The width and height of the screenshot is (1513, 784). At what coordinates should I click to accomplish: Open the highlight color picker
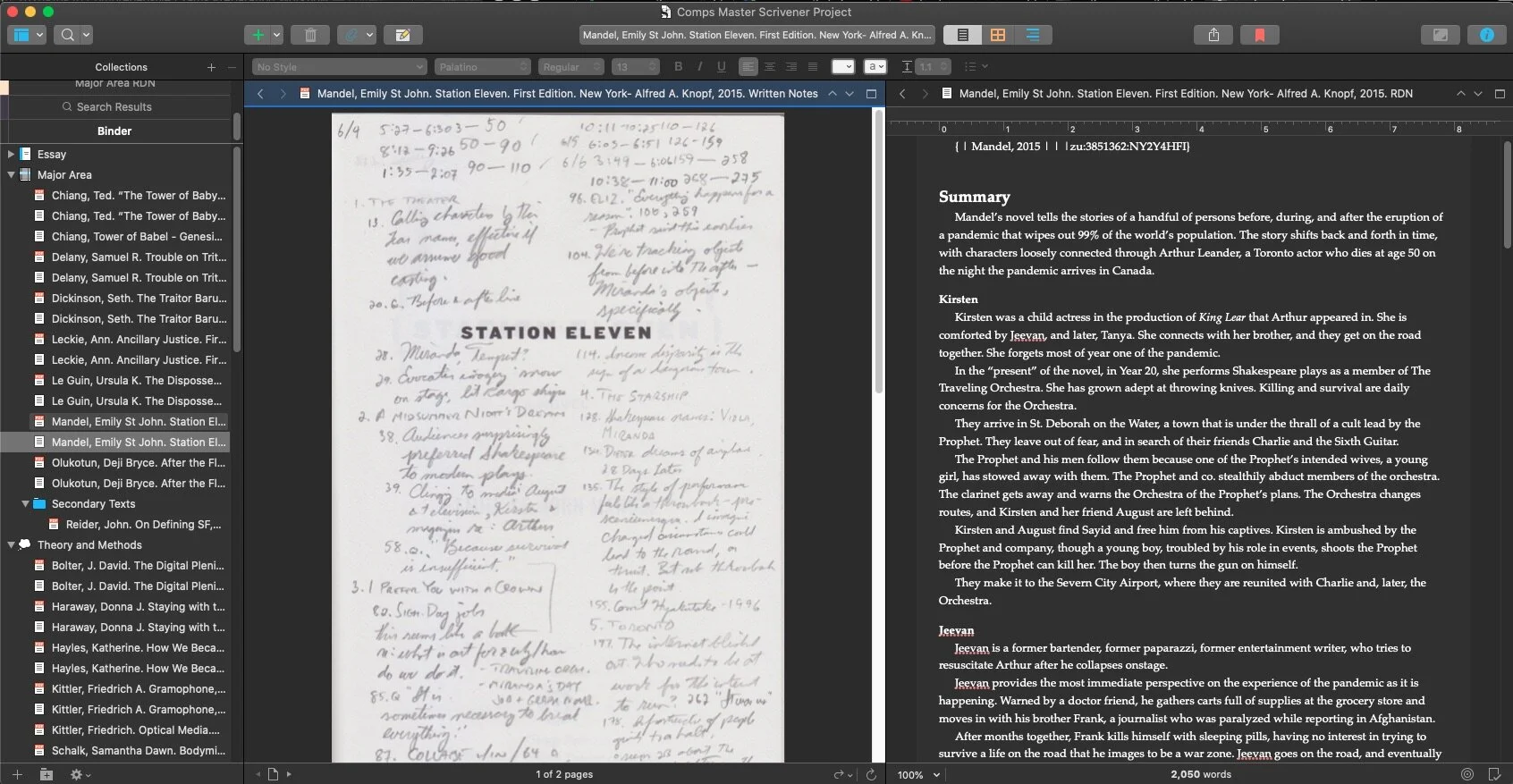click(x=875, y=67)
